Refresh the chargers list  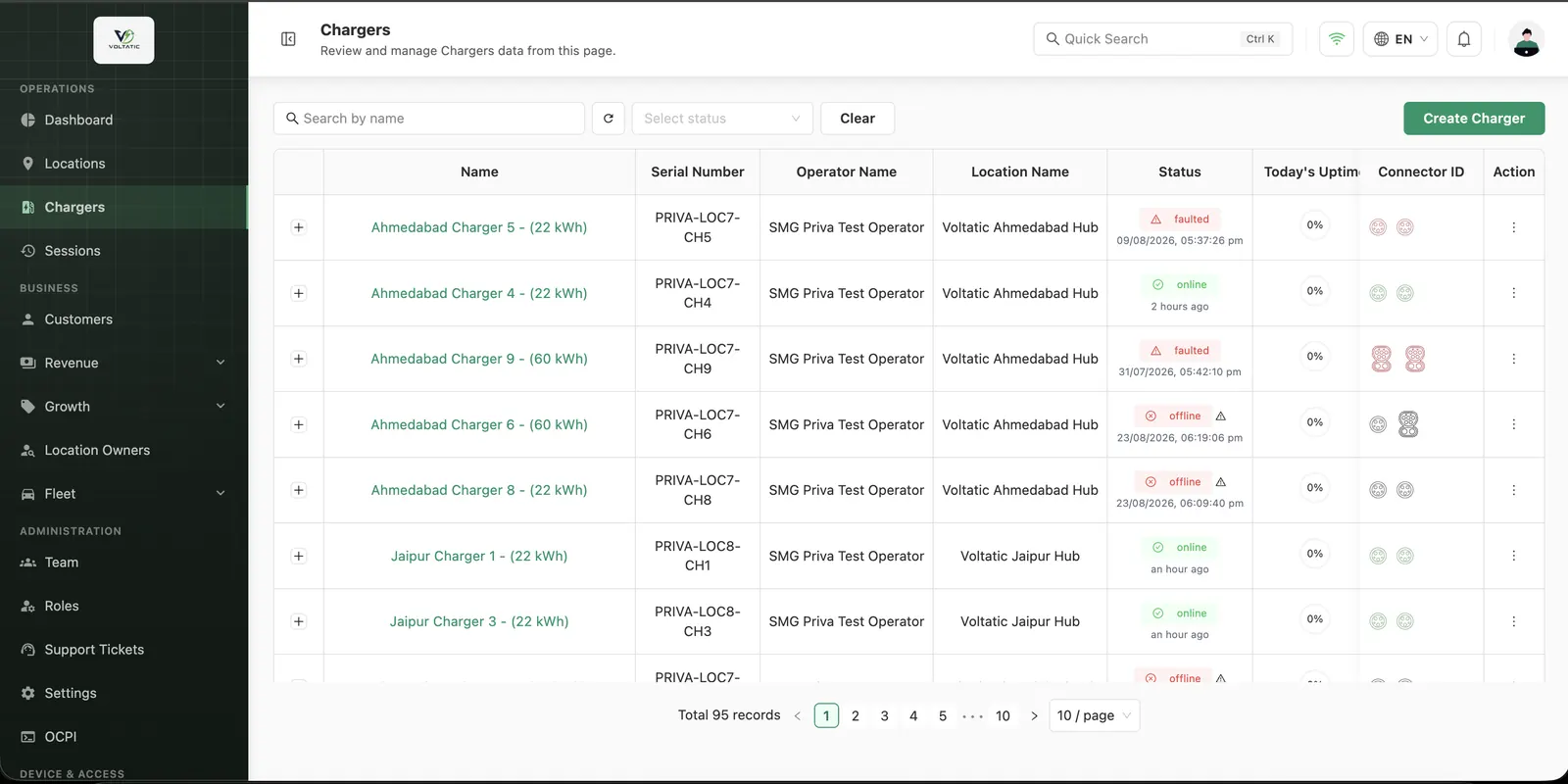point(609,119)
